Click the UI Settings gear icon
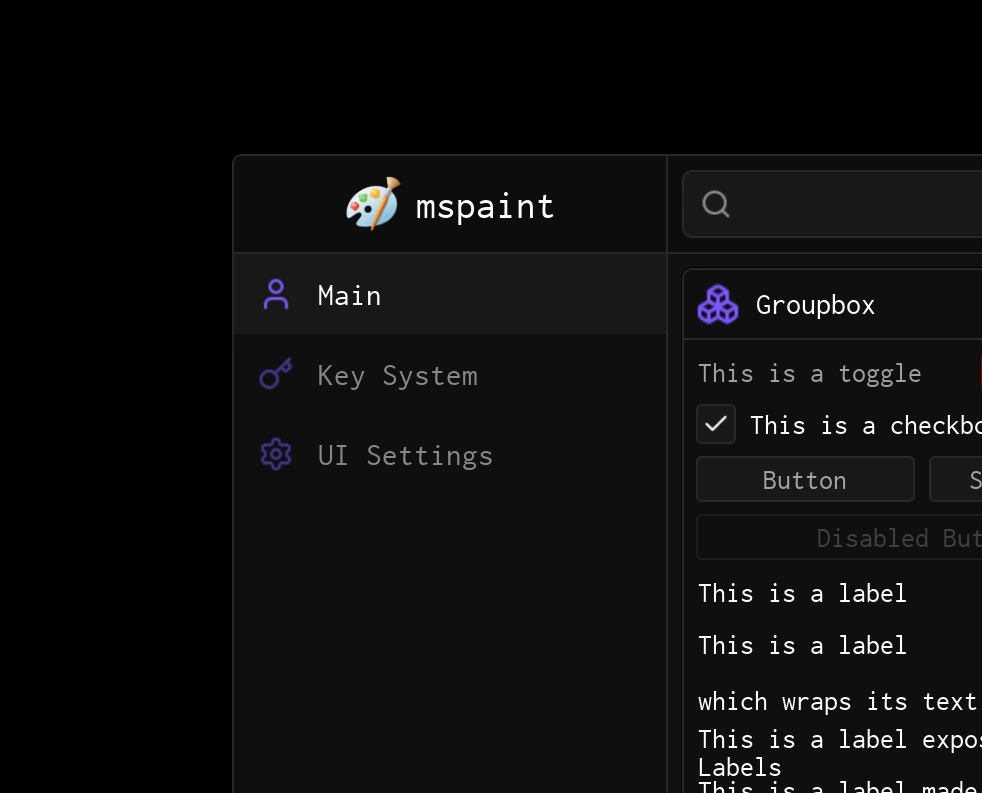The width and height of the screenshot is (982, 793). pos(276,454)
